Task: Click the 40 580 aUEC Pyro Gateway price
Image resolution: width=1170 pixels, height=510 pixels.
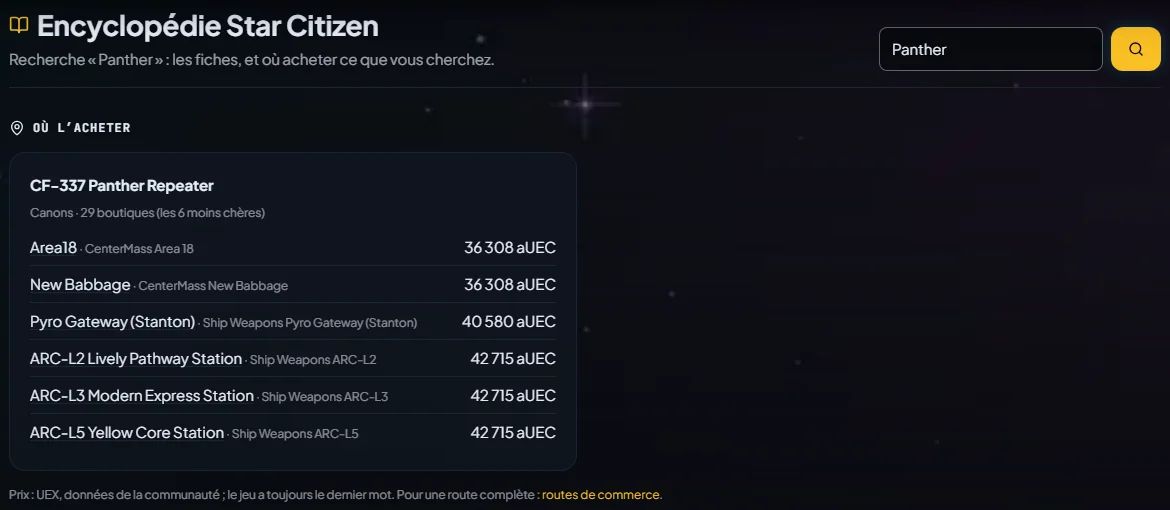Action: tap(509, 322)
